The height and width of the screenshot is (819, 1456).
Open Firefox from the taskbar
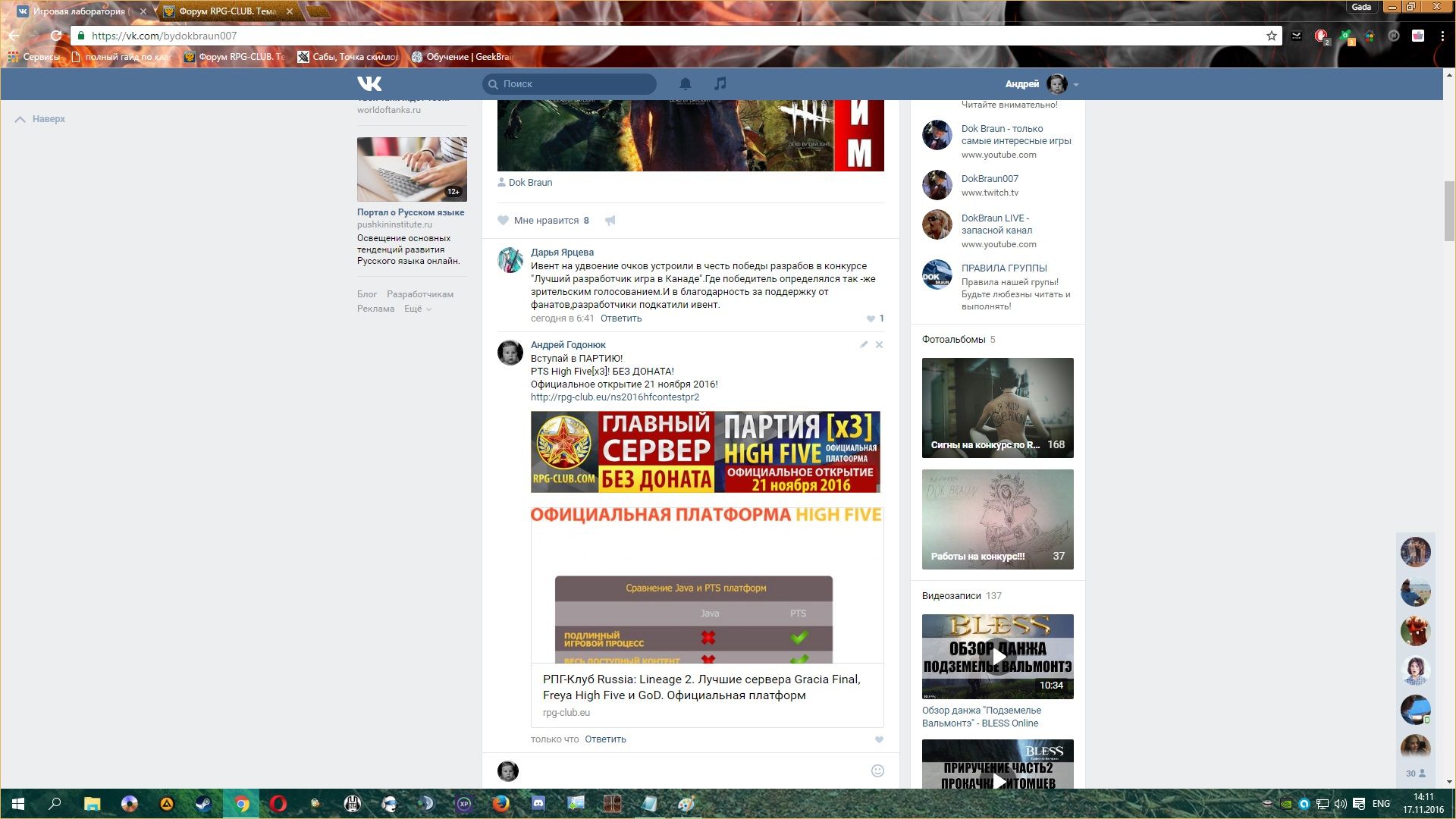(501, 804)
